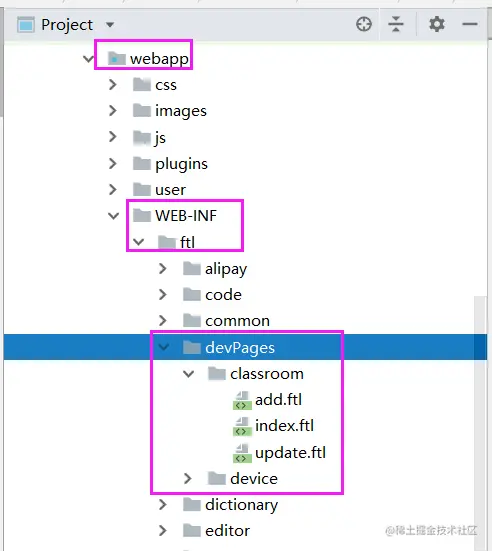The image size is (492, 551).
Task: Expand the images folder chevron
Action: tap(112, 111)
